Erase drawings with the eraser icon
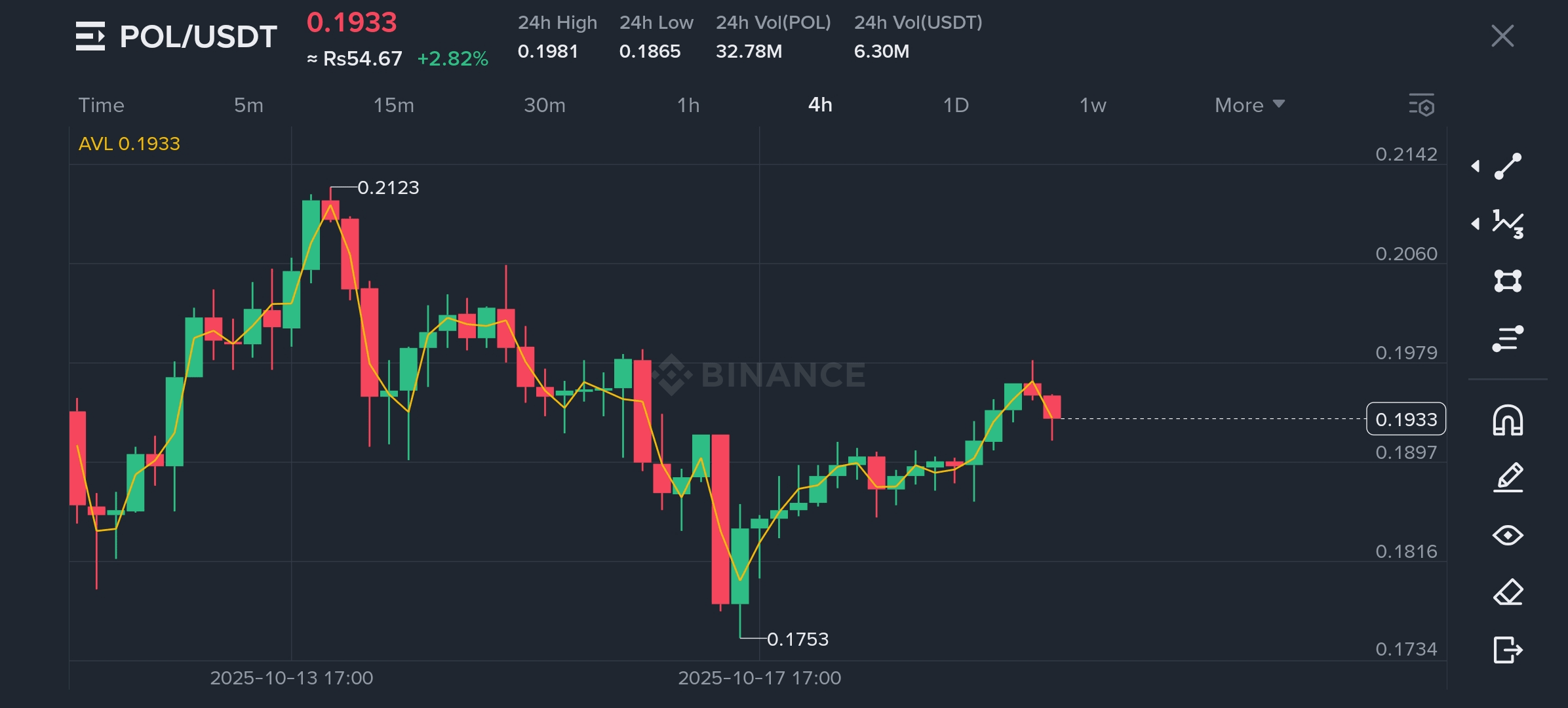The width and height of the screenshot is (1568, 708). [1508, 593]
